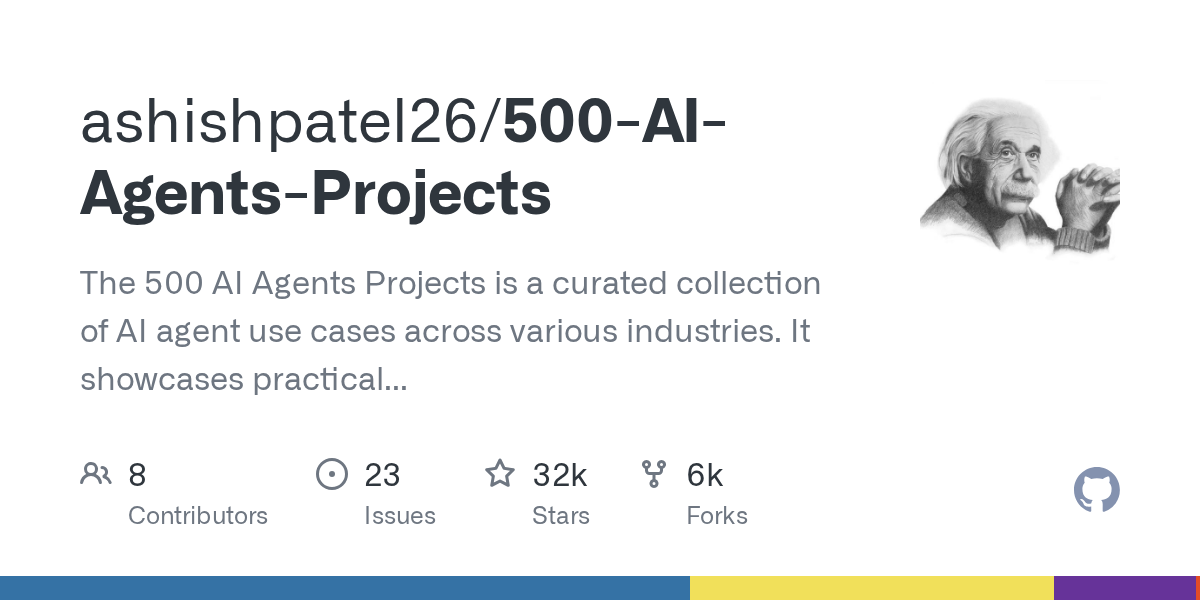Click the 6k forks count
Image resolution: width=1200 pixels, height=600 pixels.
705,475
